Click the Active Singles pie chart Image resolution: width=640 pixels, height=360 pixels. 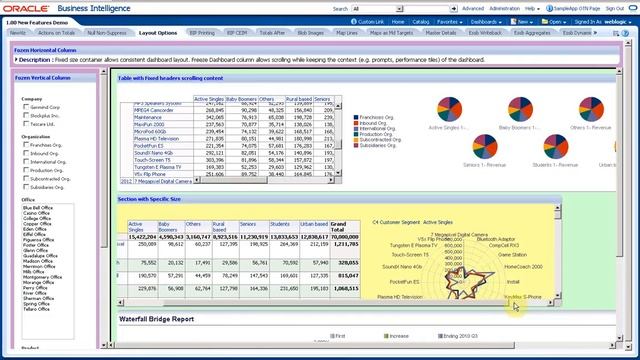coord(449,109)
